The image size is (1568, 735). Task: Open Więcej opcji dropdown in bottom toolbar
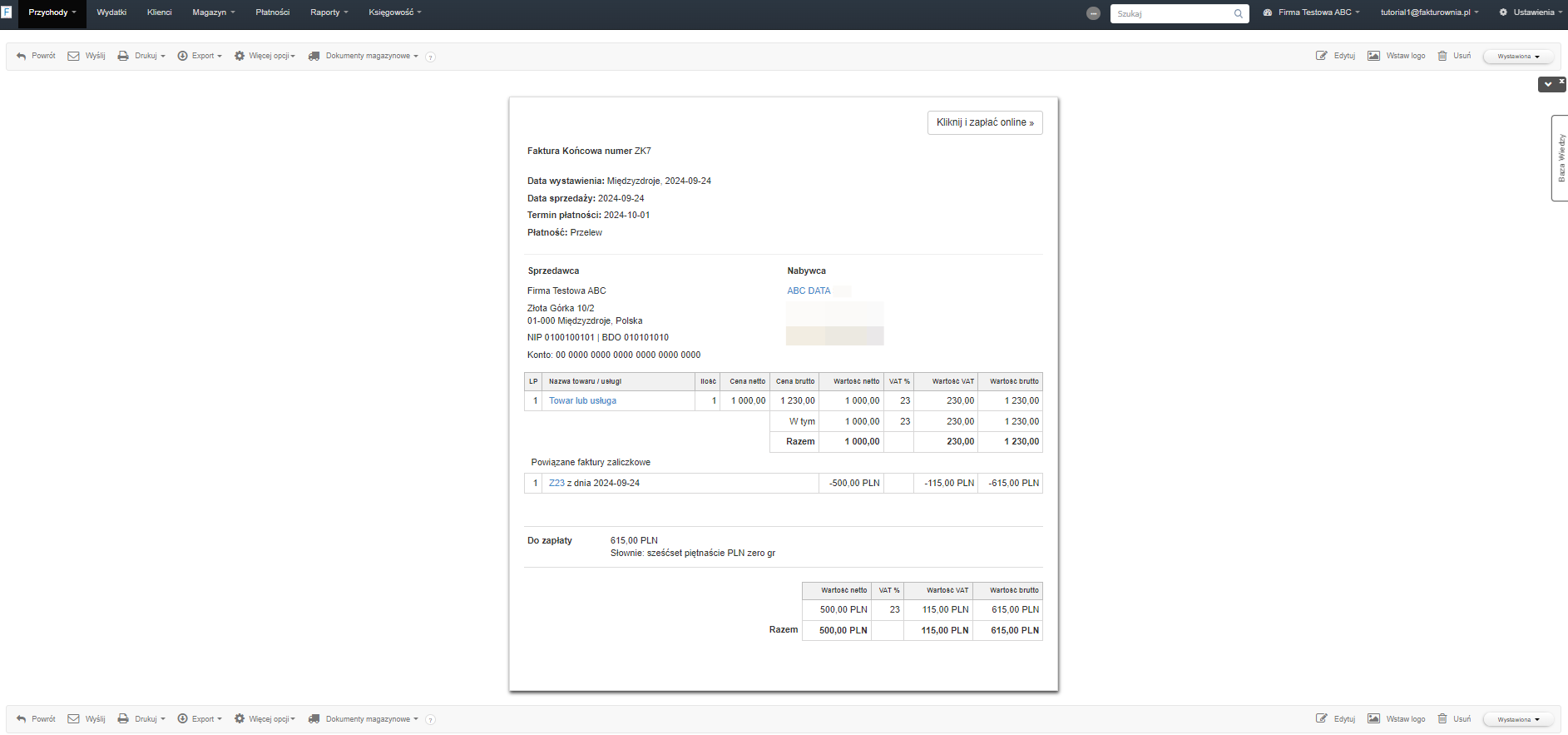click(265, 719)
